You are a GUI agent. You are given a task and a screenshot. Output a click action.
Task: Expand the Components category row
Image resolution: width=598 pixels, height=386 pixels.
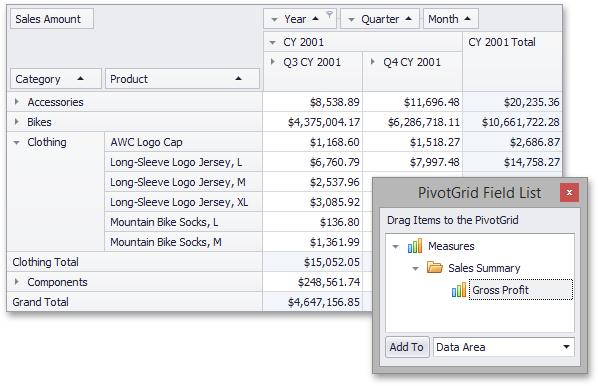(16, 281)
